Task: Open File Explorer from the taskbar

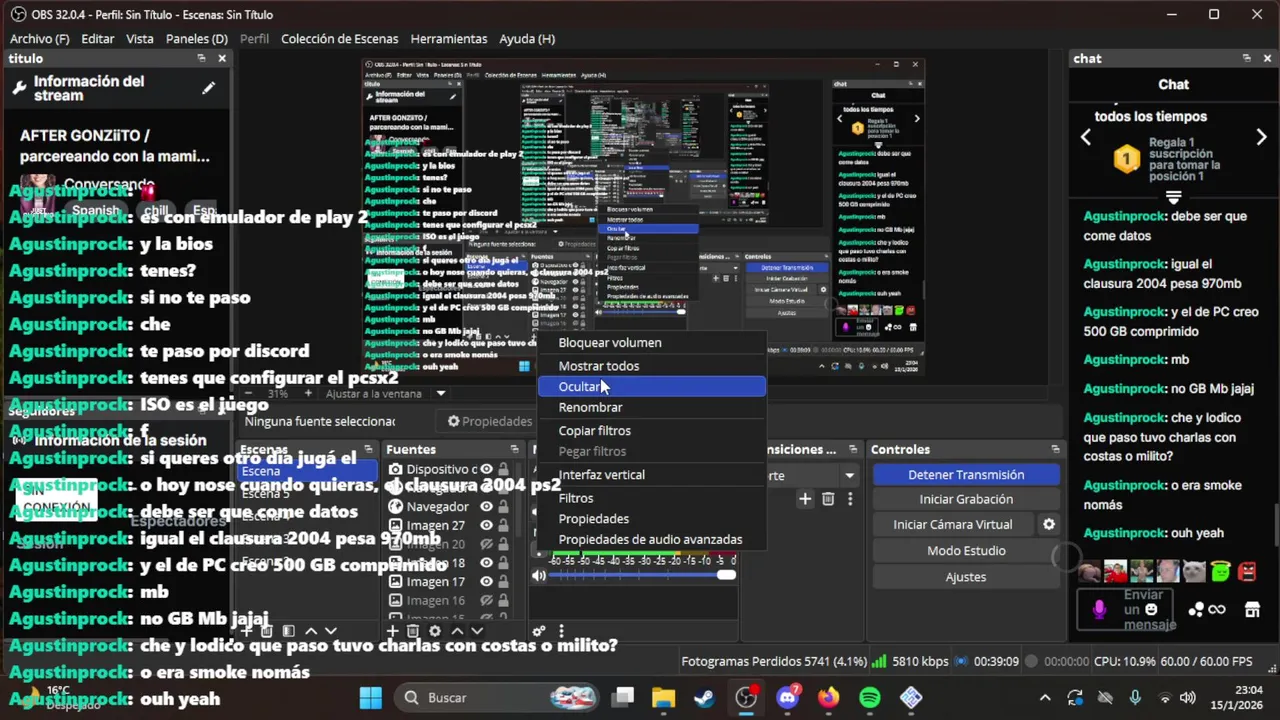Action: pyautogui.click(x=663, y=697)
